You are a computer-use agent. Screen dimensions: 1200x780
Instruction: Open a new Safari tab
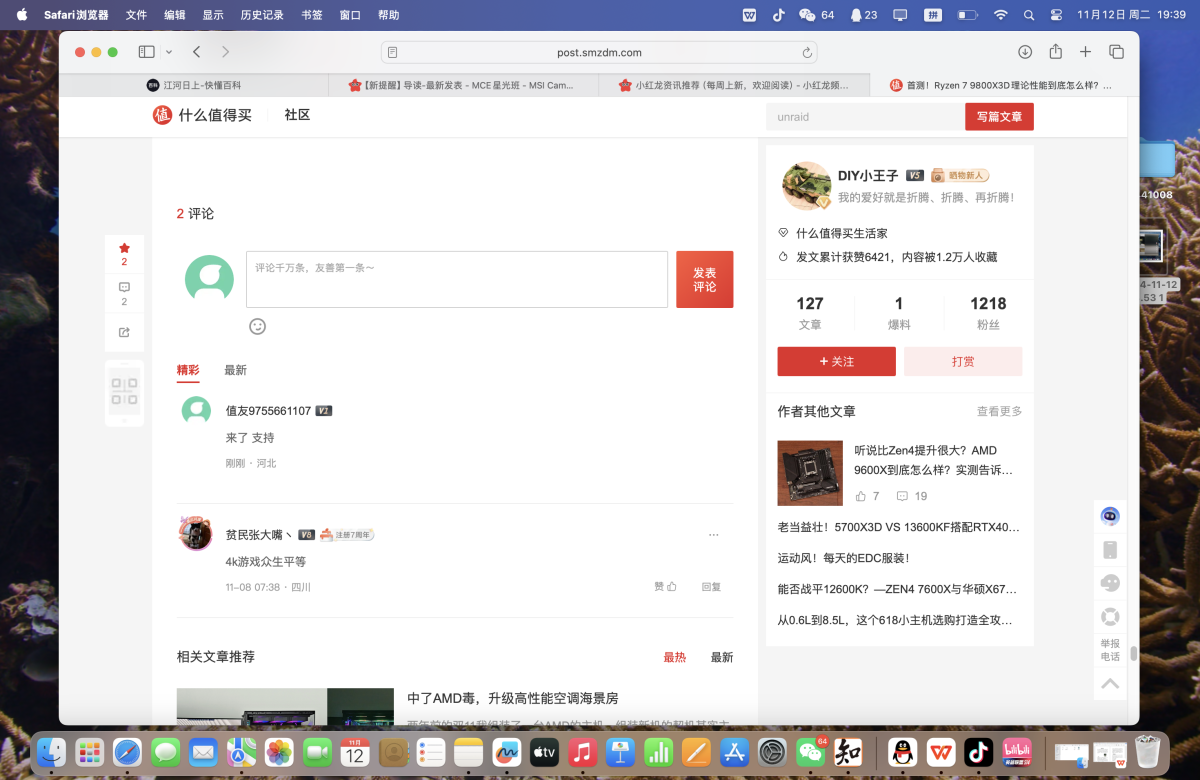[1085, 52]
